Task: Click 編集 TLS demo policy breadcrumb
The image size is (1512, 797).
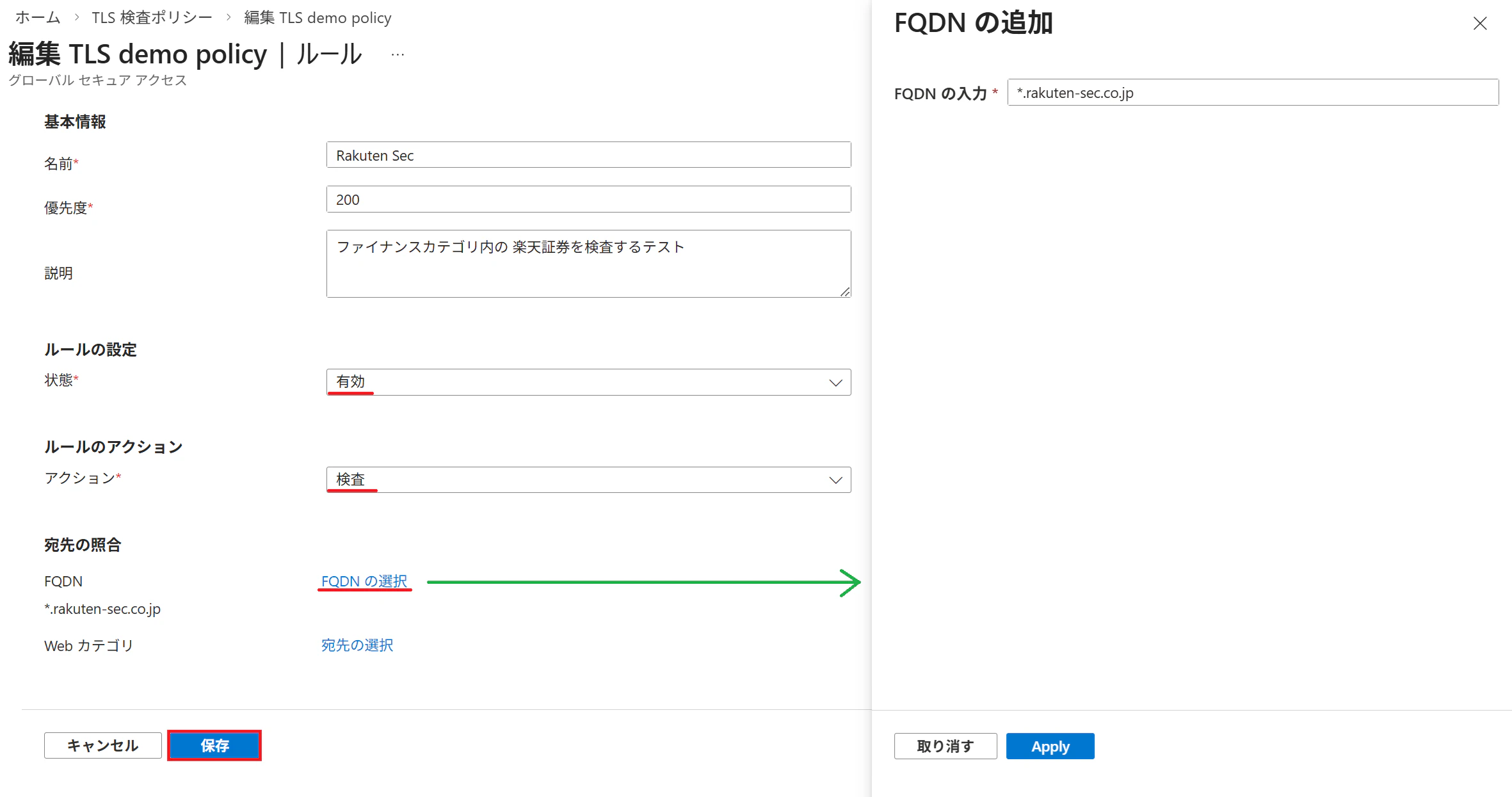Action: point(318,18)
